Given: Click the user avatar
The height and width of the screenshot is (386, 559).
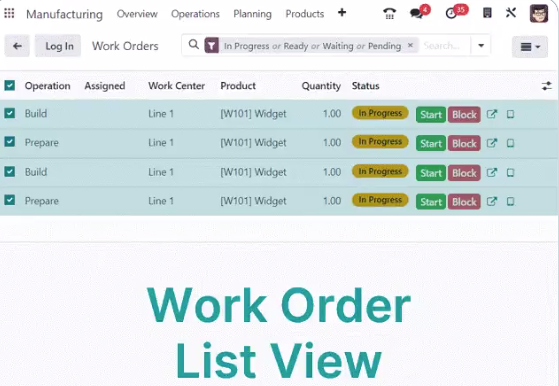Looking at the screenshot, I should (539, 14).
